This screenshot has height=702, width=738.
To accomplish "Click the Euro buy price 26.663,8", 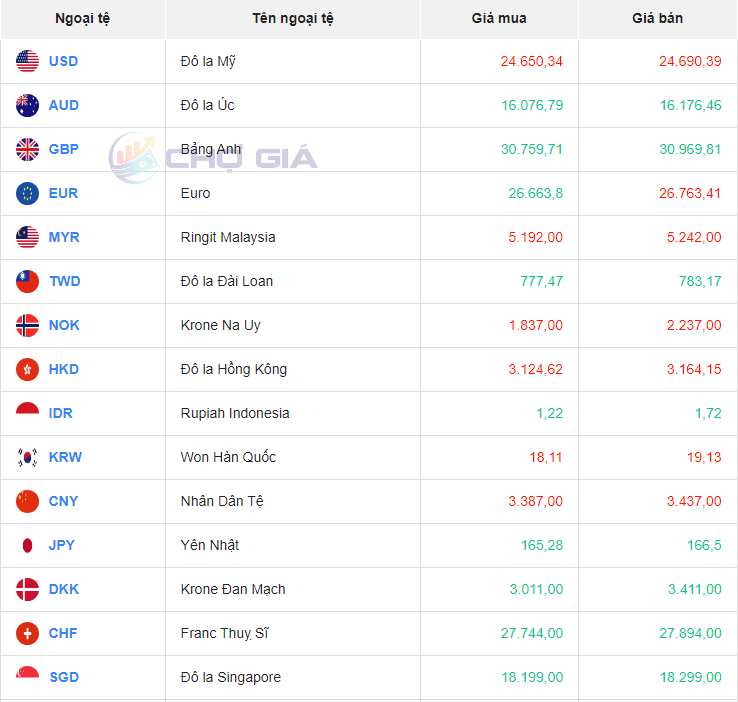I will pos(535,193).
